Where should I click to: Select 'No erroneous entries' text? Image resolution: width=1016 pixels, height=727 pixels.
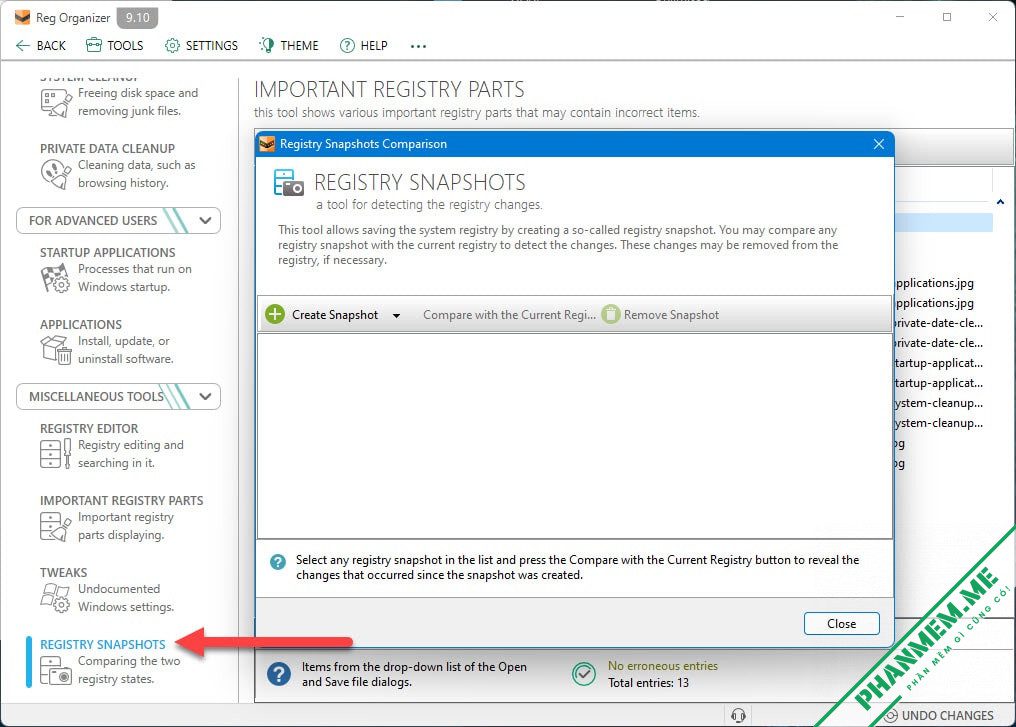pyautogui.click(x=663, y=665)
